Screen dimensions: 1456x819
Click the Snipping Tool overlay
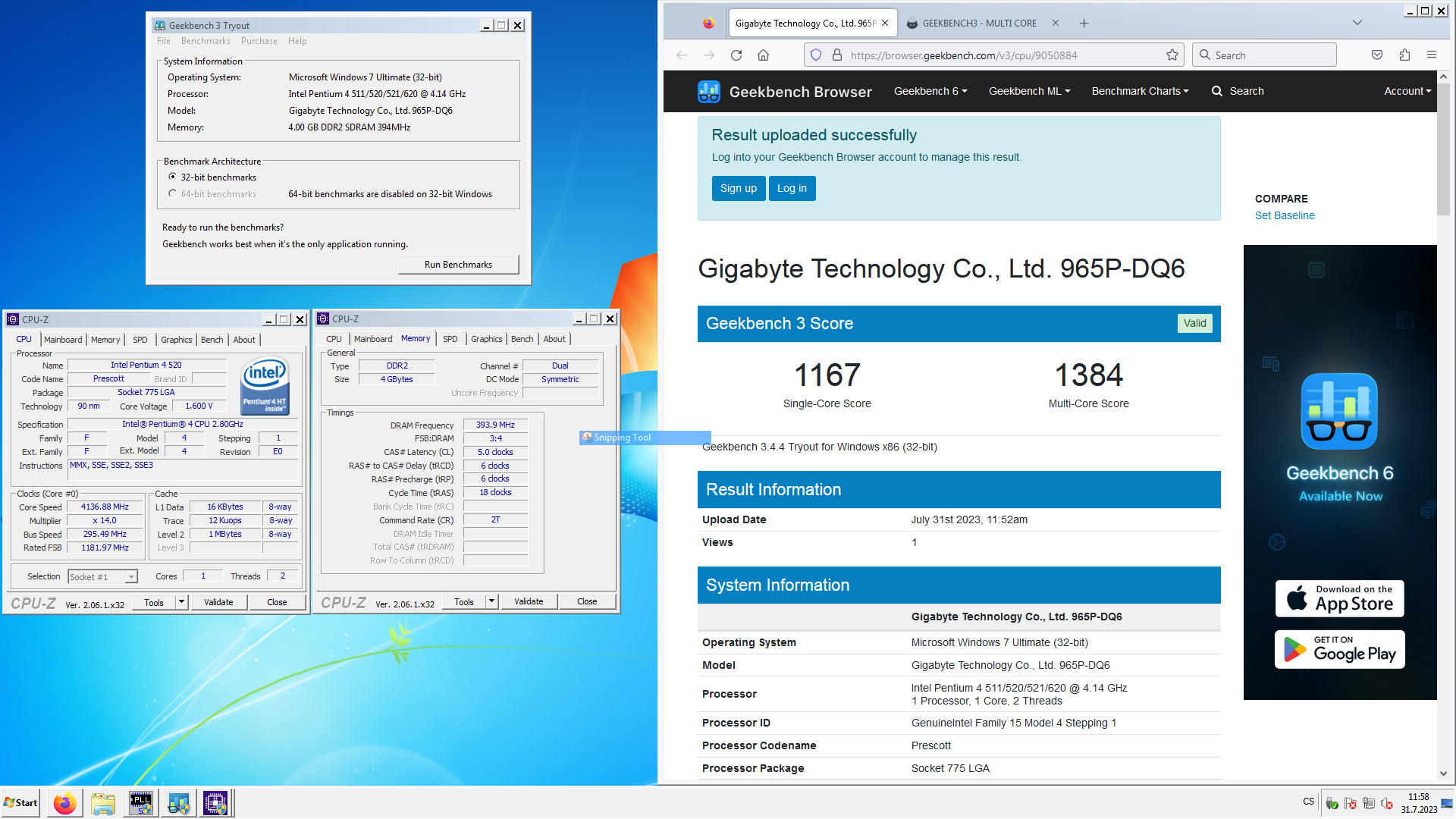(645, 438)
